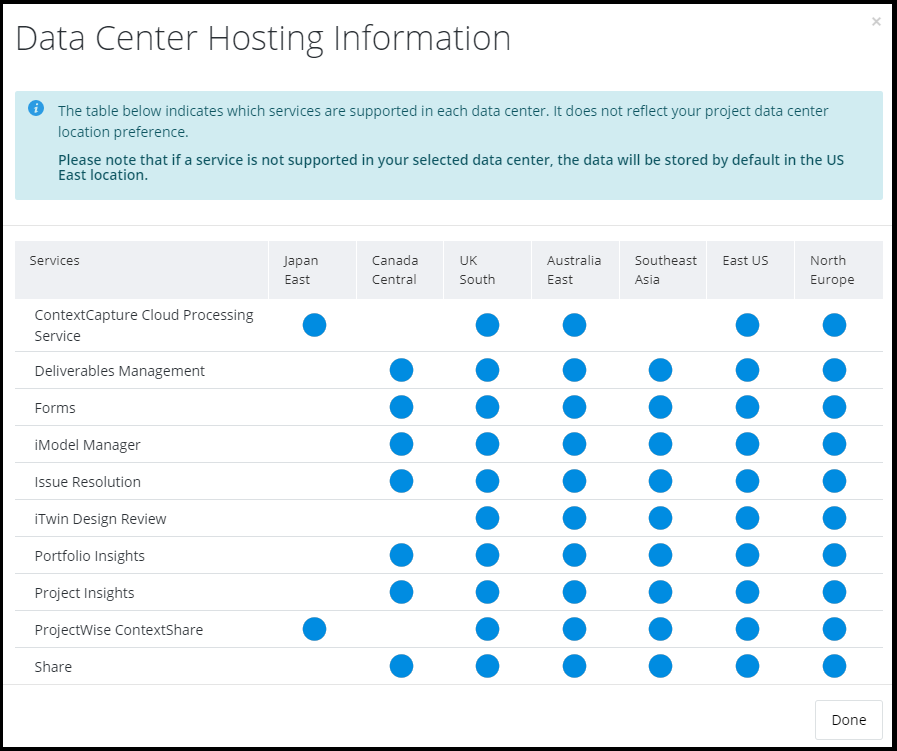Select the Deliverables Management row label
Image resolution: width=897 pixels, height=751 pixels.
click(120, 371)
